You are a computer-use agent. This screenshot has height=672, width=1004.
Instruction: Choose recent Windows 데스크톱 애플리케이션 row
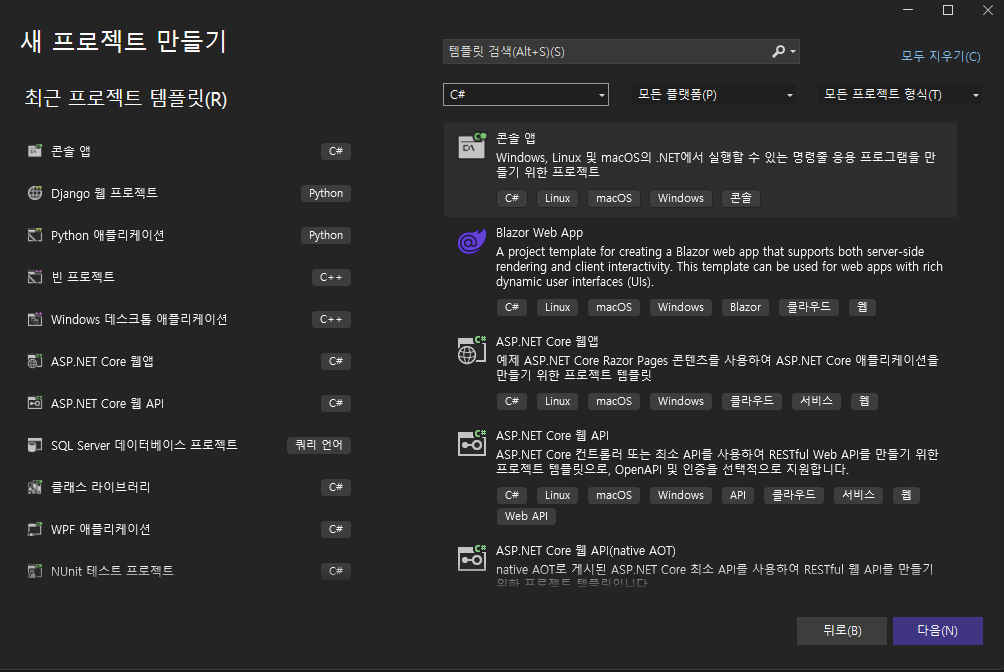[x=188, y=319]
